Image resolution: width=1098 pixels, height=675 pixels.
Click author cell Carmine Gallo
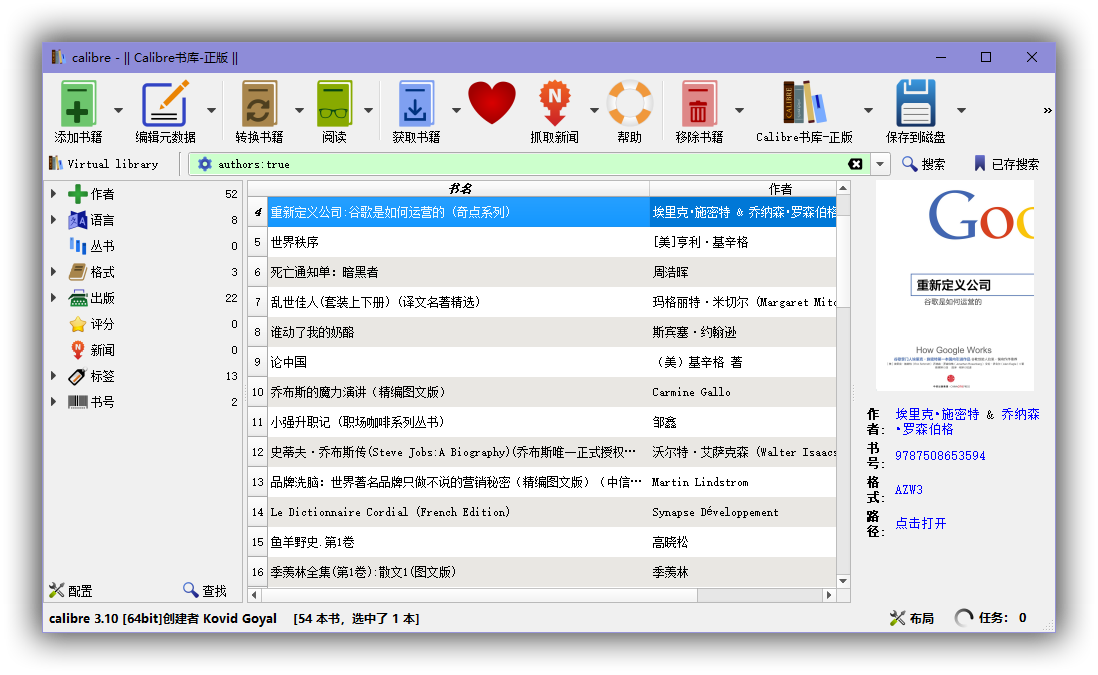pyautogui.click(x=691, y=392)
